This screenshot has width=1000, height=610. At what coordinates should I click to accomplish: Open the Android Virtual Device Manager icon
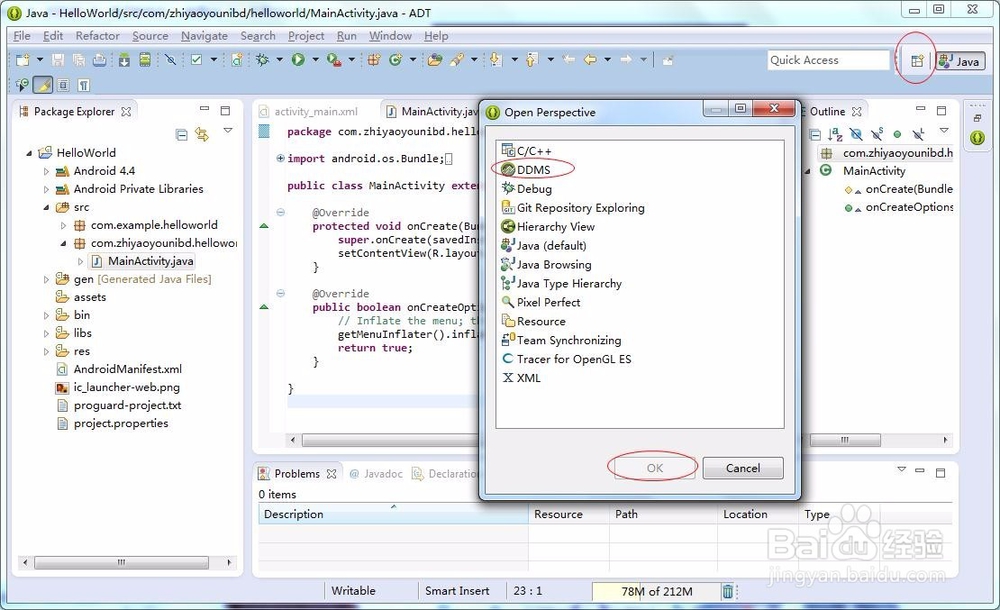coord(145,60)
